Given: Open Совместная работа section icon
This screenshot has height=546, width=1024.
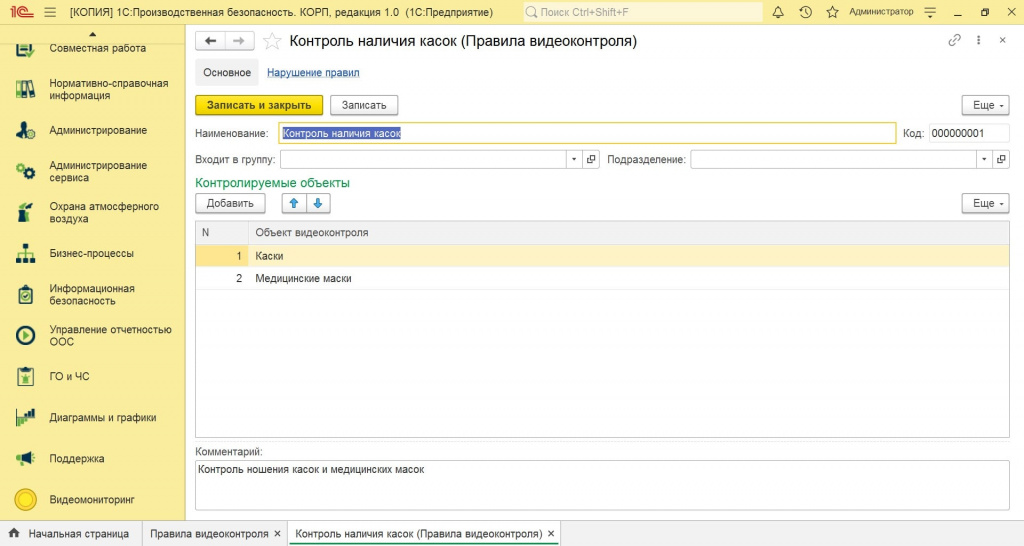Looking at the screenshot, I should pos(25,49).
